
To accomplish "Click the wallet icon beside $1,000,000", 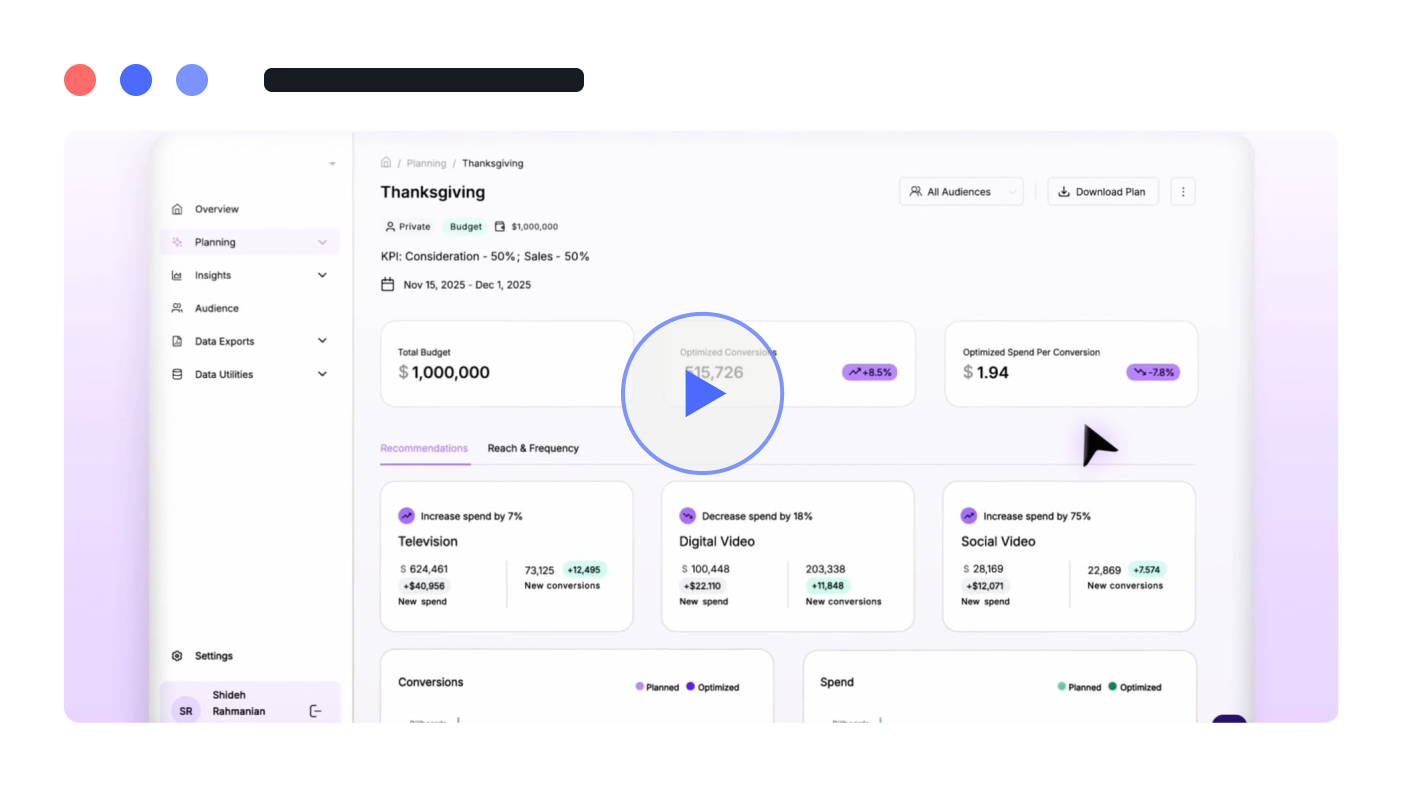I will coord(500,227).
